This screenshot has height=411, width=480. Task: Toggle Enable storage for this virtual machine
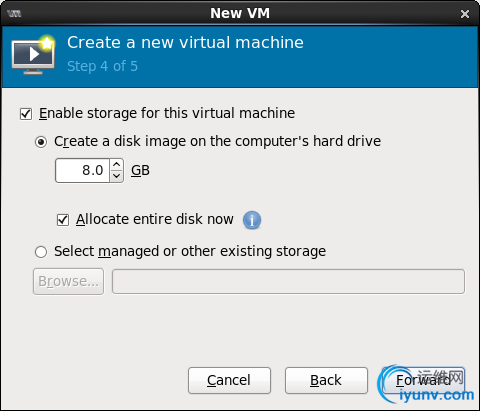[26, 114]
